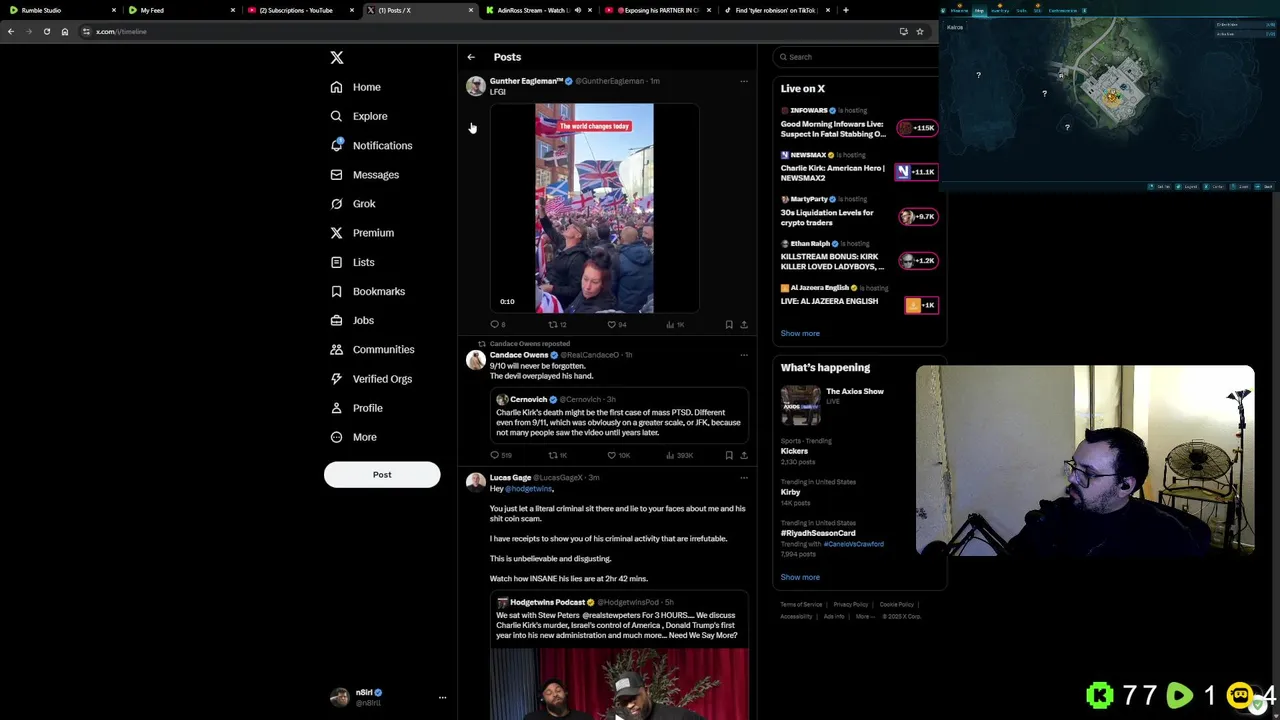Open Bookmarks in the sidebar

367,291
